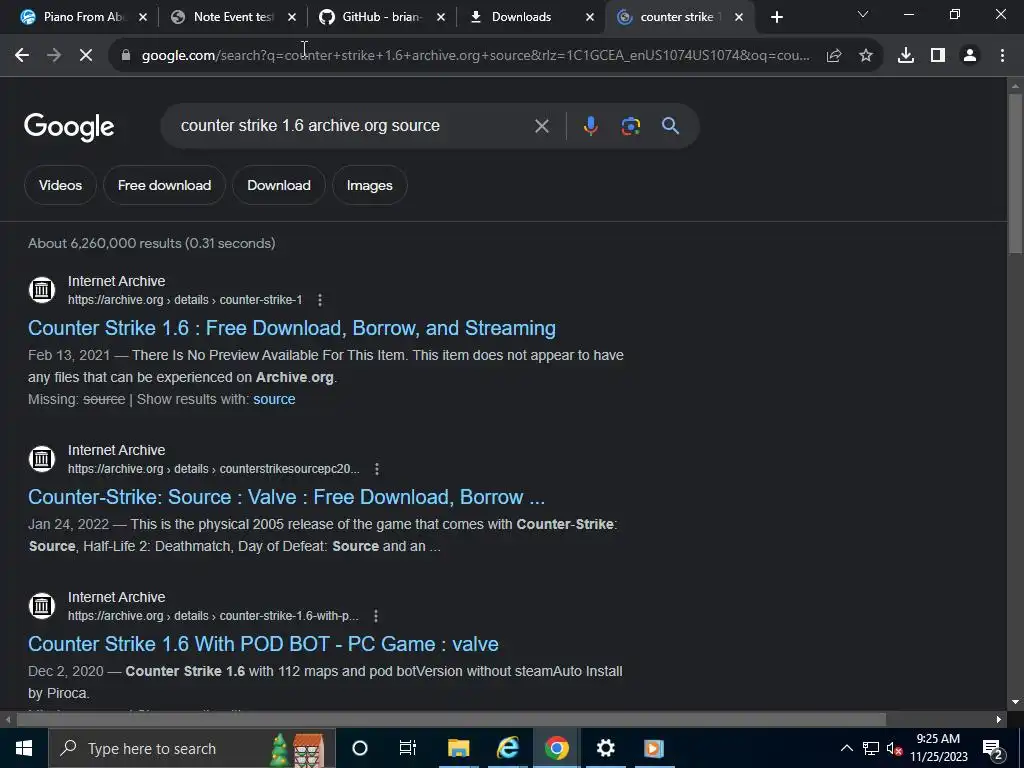Screen dimensions: 1024x768
Task: Click the Chrome taskbar icon
Action: click(x=556, y=748)
